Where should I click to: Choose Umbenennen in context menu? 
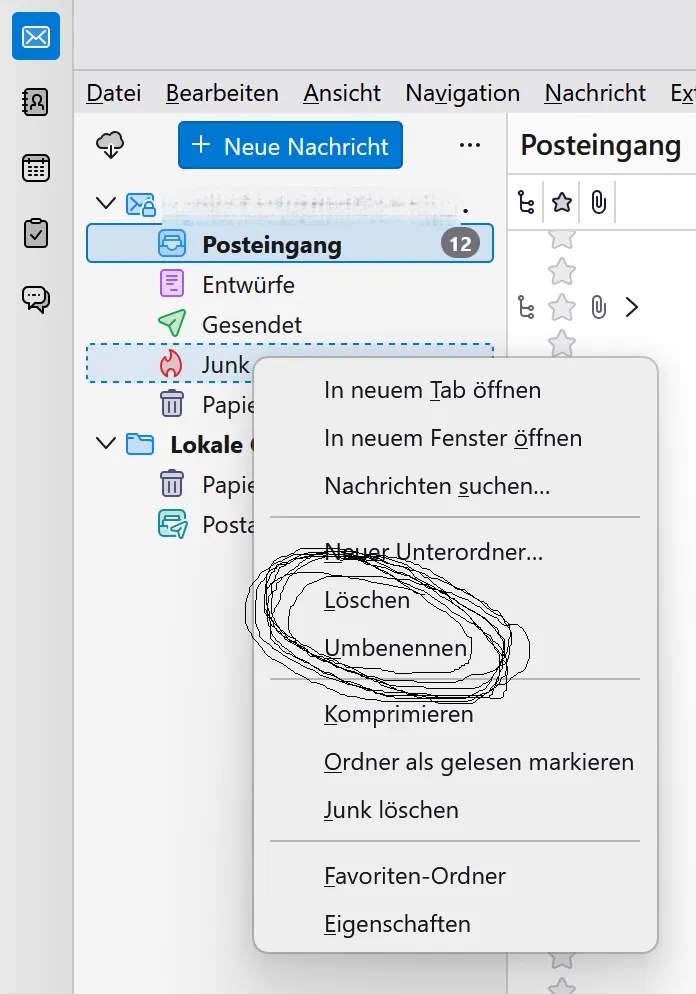point(455,649)
